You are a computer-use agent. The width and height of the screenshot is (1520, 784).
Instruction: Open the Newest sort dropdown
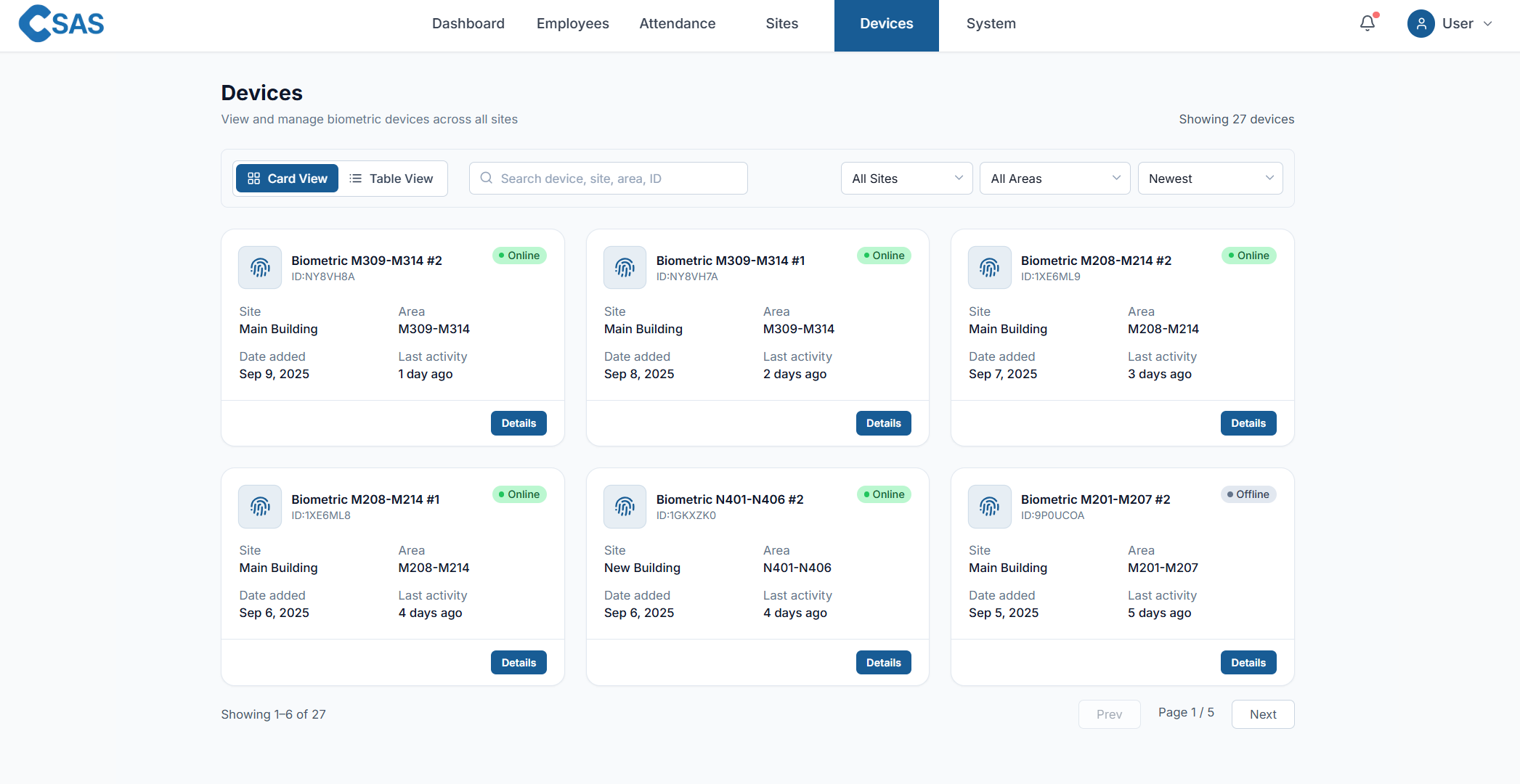1210,179
